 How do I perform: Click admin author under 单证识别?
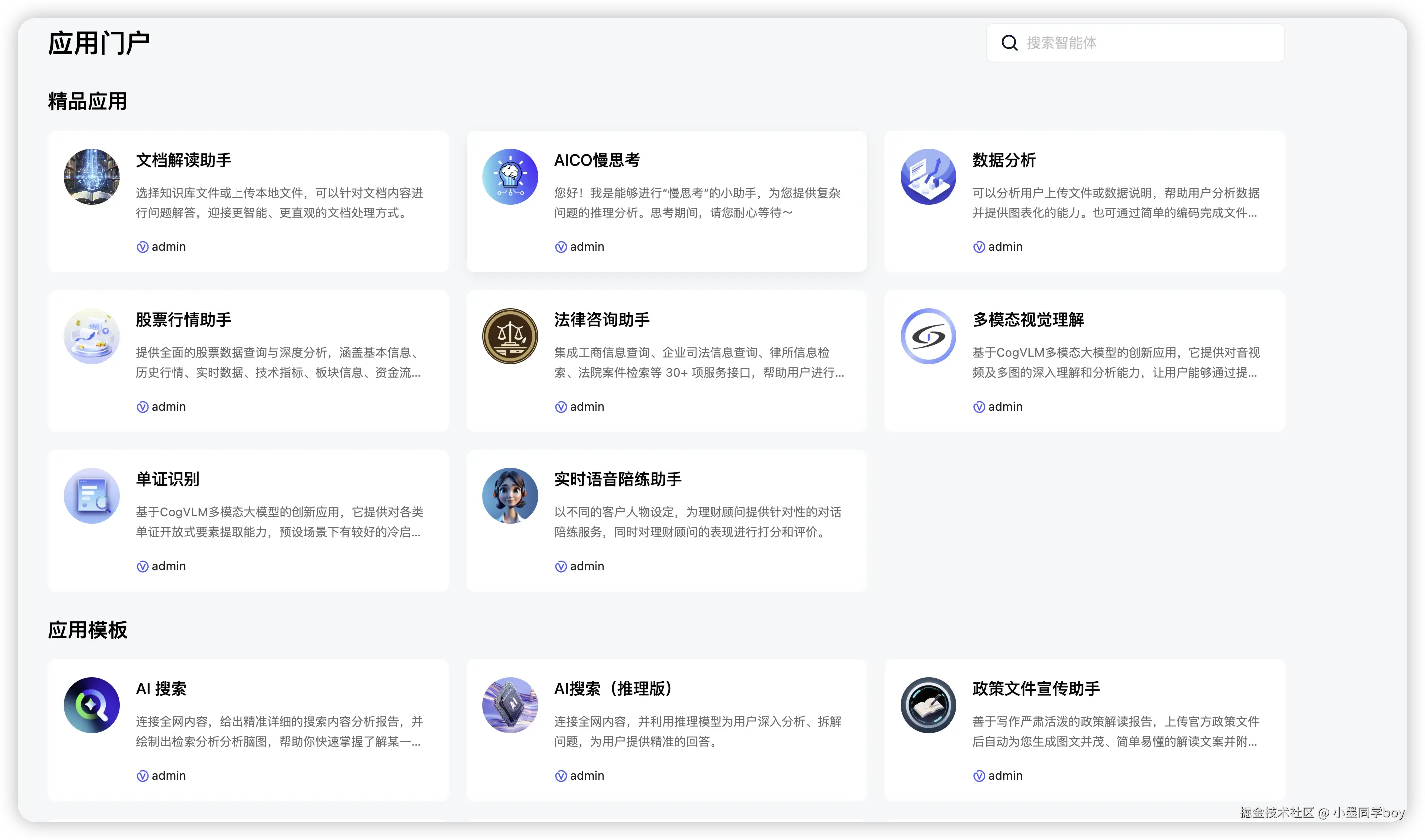(168, 566)
